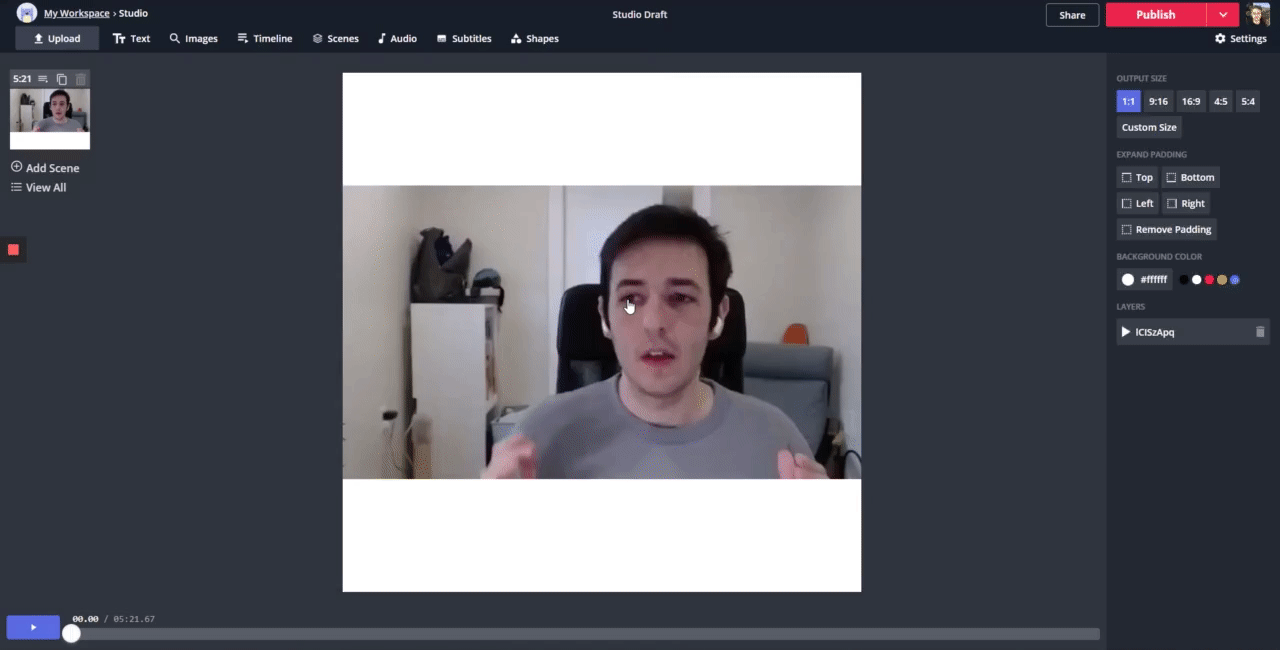The height and width of the screenshot is (650, 1280).
Task: Toggle Top padding expansion
Action: click(1137, 177)
